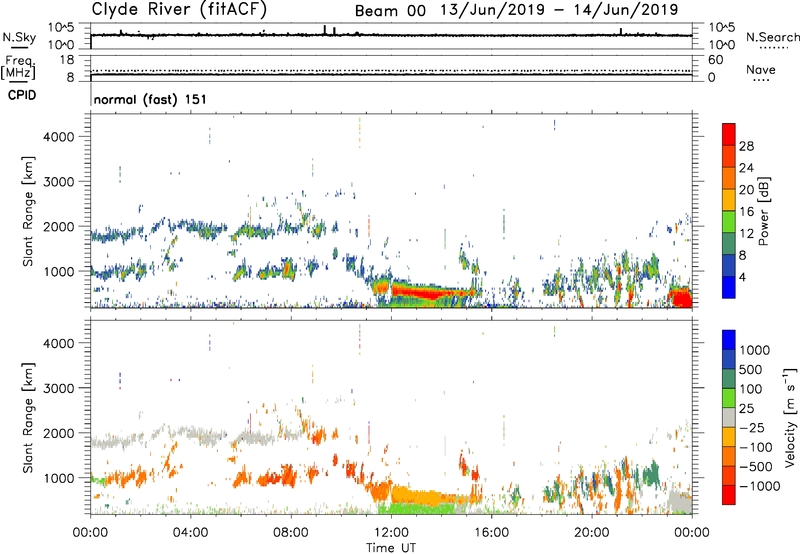
Task: Click the '12' label on power colorbar
Action: (x=746, y=234)
